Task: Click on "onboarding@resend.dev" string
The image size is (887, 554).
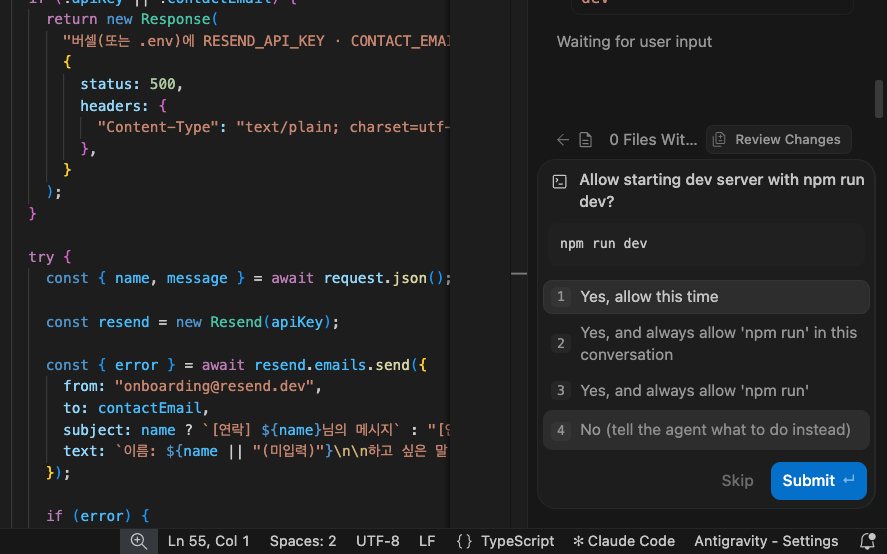Action: coord(214,386)
